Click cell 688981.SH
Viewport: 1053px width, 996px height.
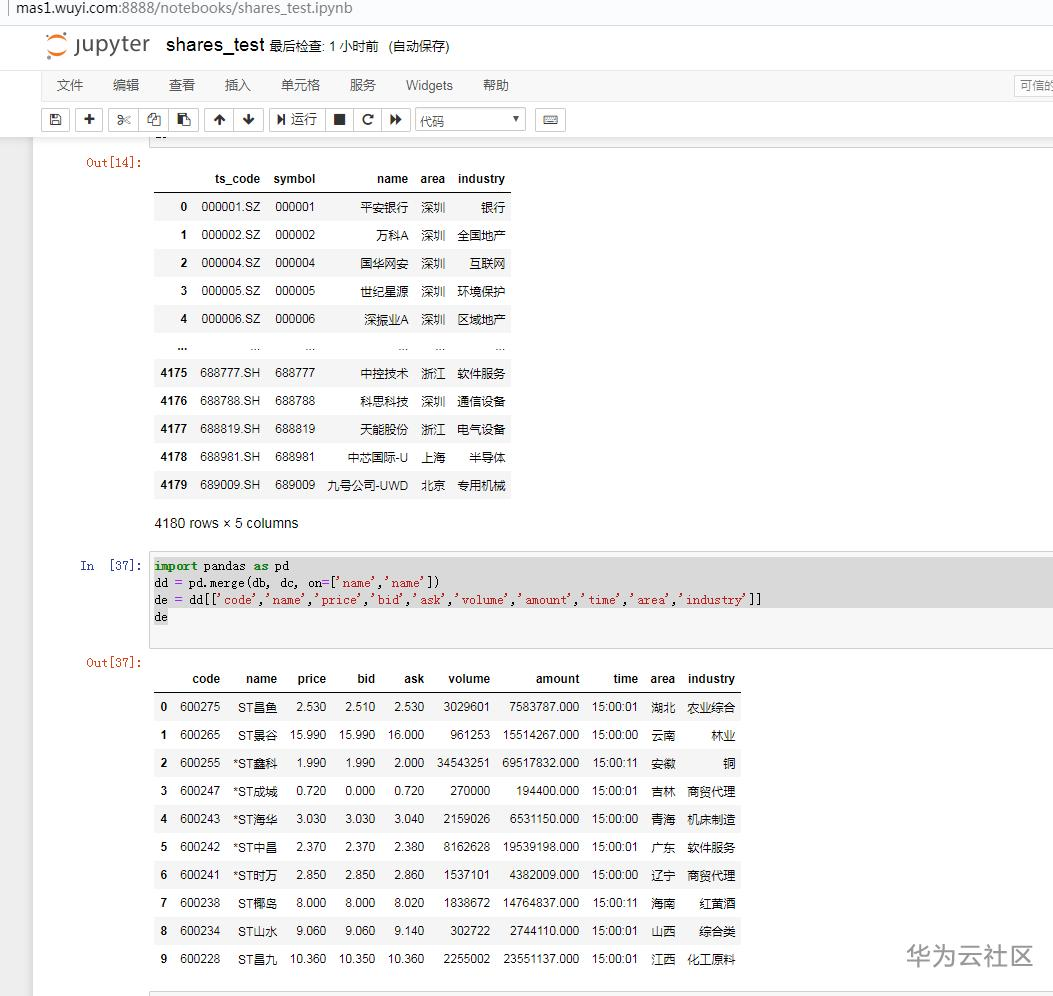[x=230, y=457]
